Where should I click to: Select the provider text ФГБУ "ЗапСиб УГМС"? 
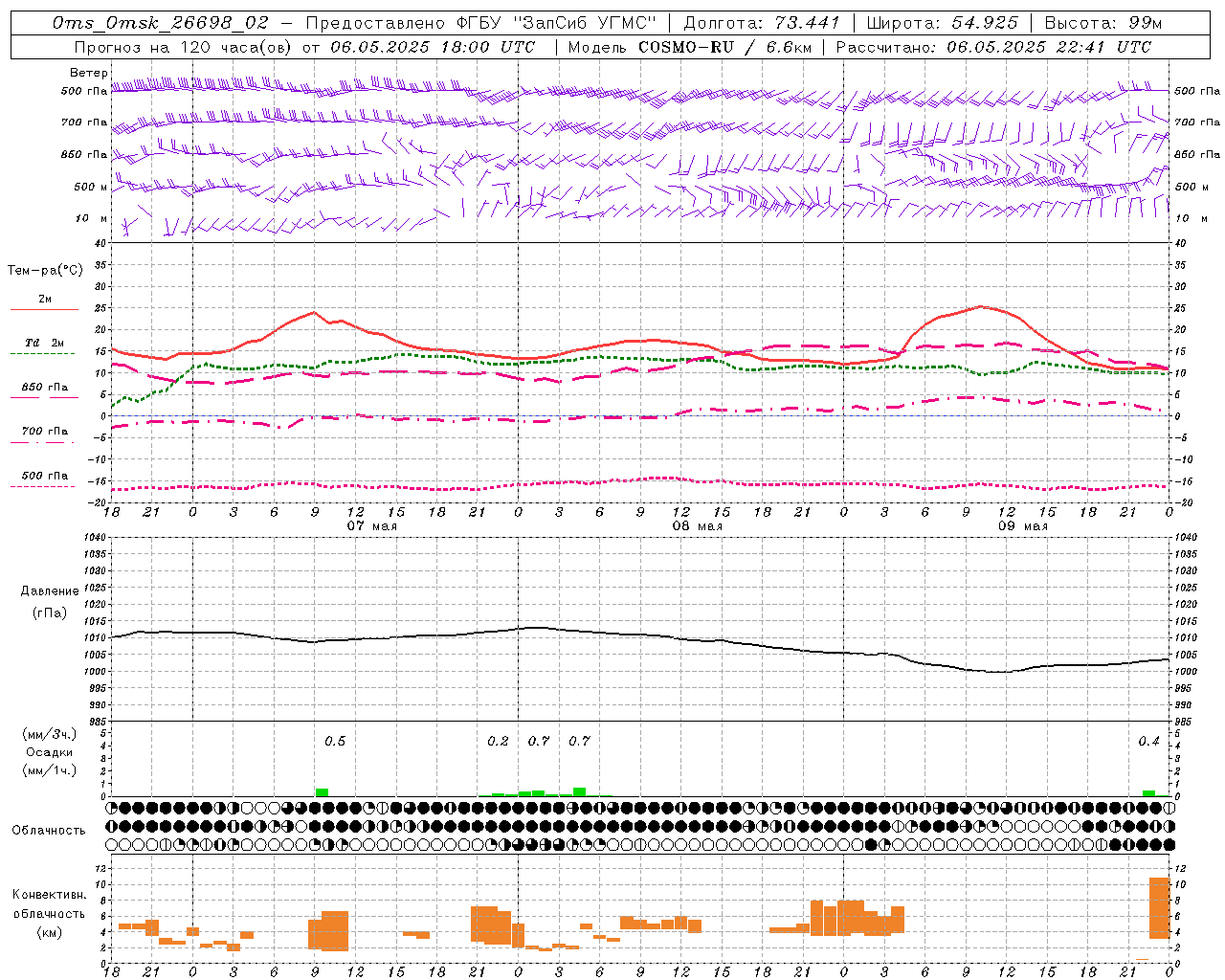click(555, 23)
